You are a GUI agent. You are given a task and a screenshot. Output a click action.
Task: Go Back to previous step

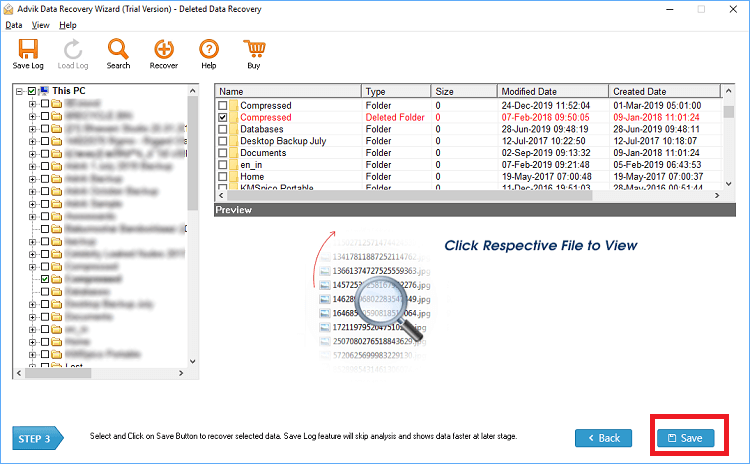click(603, 438)
